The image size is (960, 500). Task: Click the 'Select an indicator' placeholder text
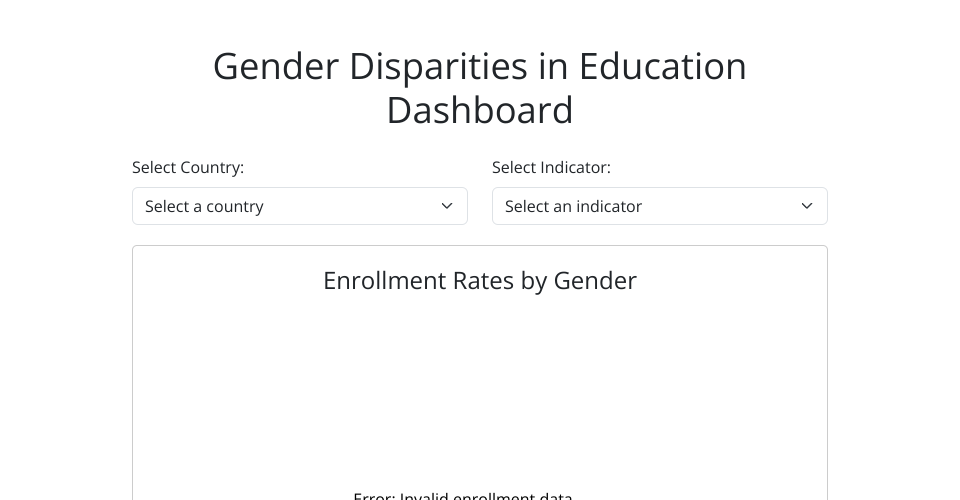tap(573, 206)
